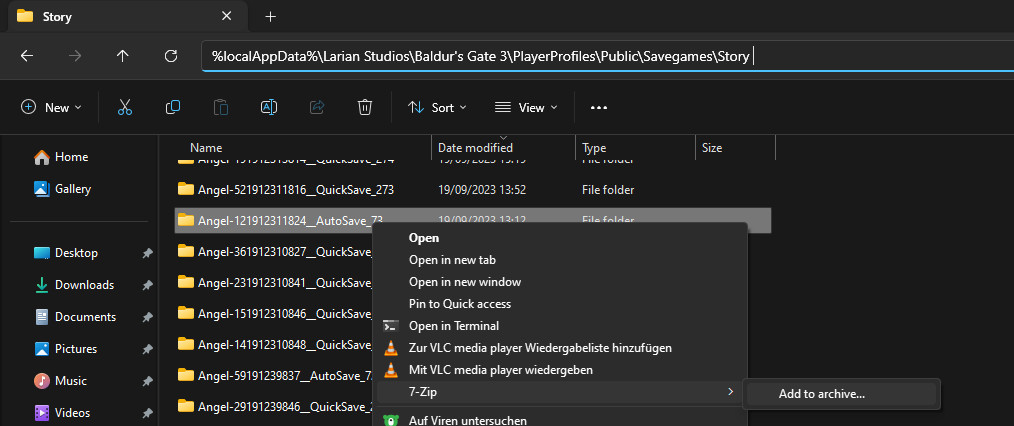Click the Forward navigation arrow
The image size is (1014, 426).
click(75, 56)
